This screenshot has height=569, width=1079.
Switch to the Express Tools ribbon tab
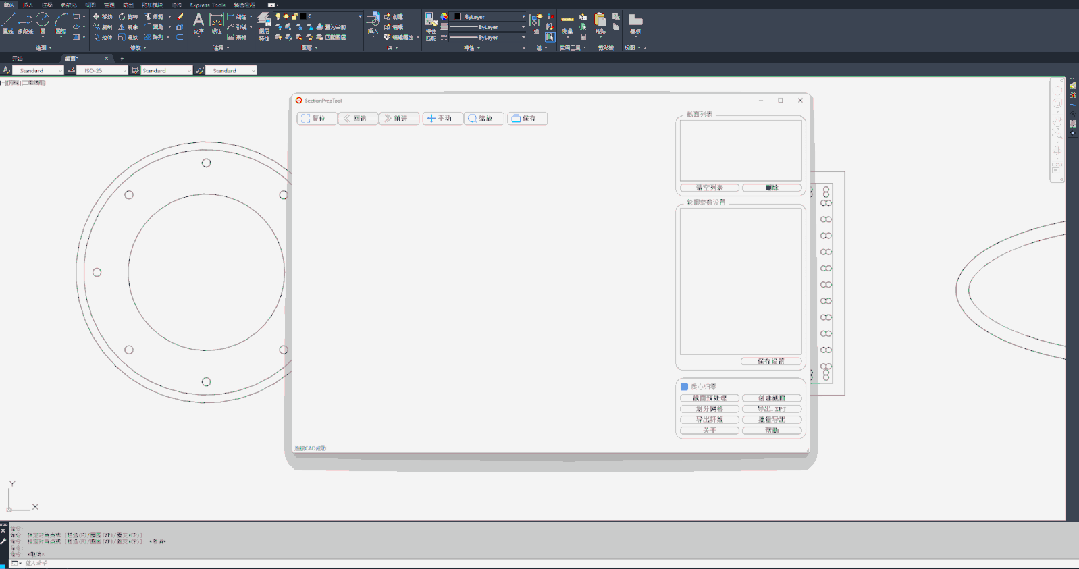(x=207, y=5)
